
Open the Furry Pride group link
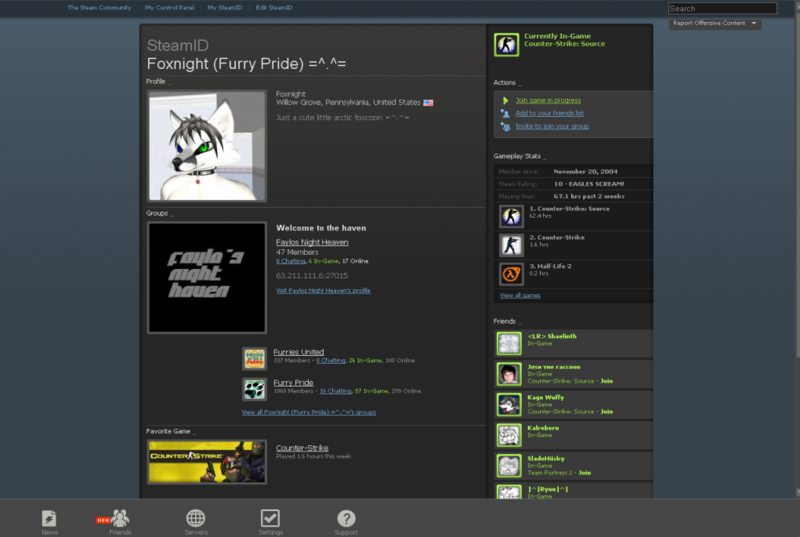click(x=293, y=382)
